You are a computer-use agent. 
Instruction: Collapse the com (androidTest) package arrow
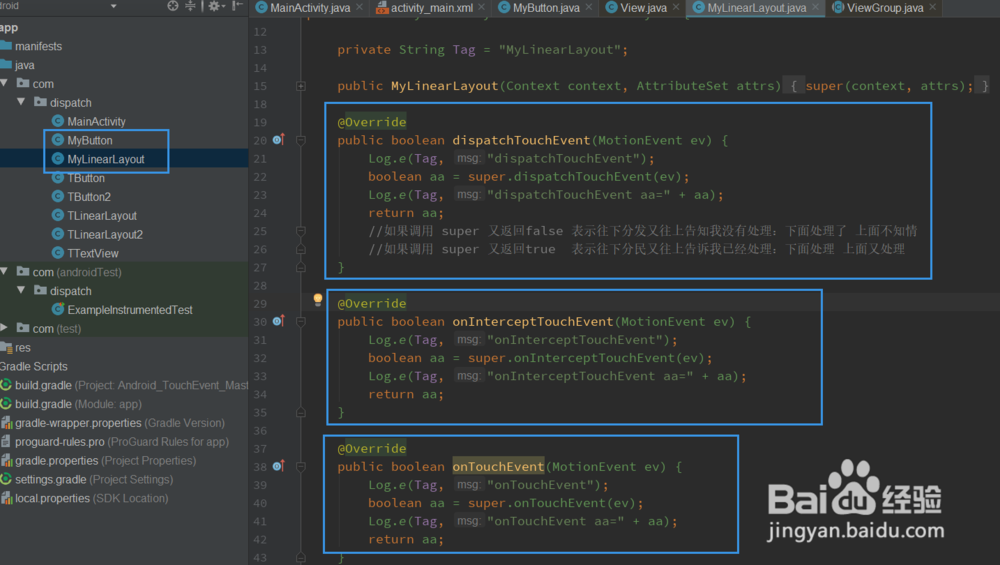click(x=4, y=271)
